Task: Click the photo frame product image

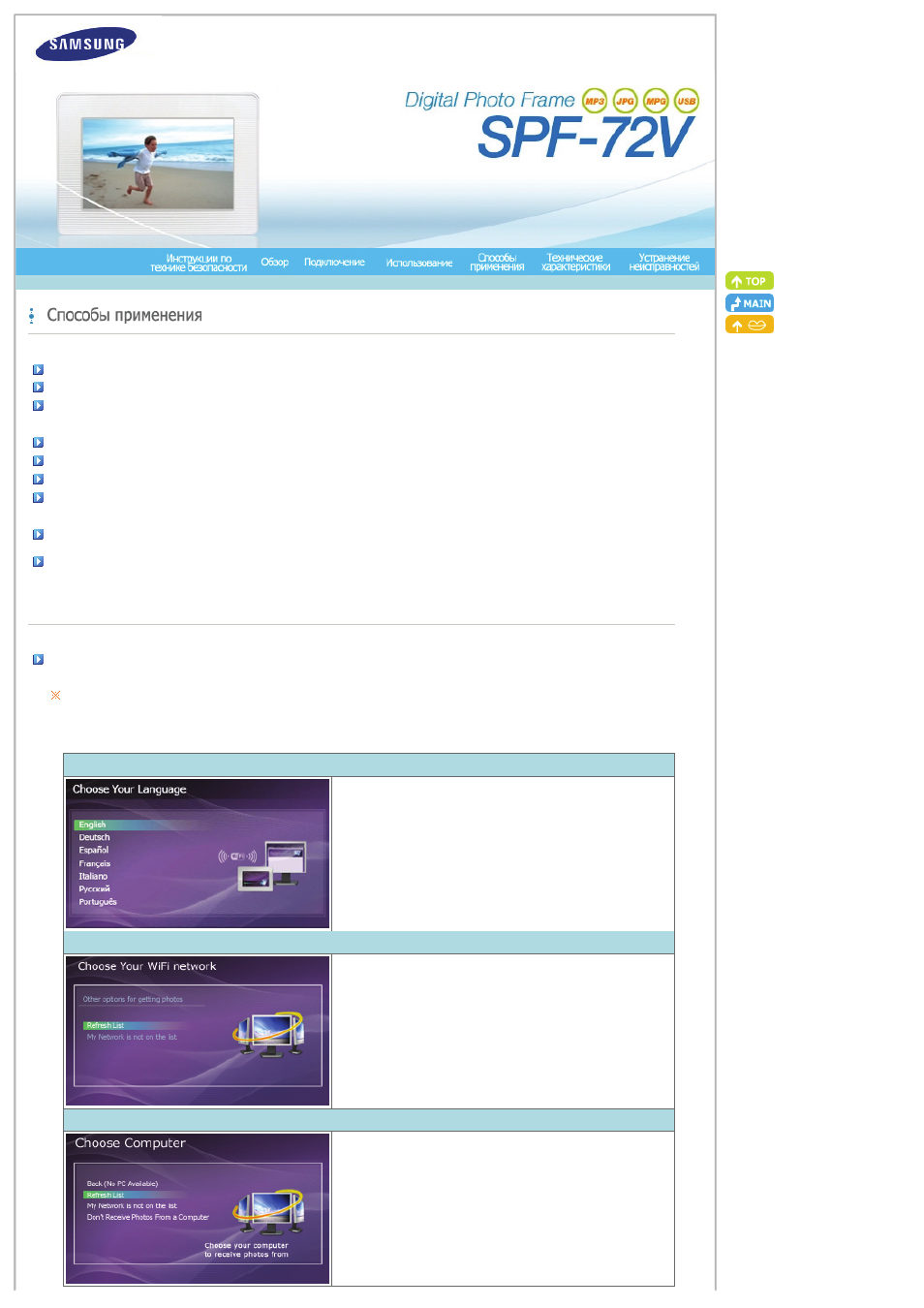Action: (158, 165)
